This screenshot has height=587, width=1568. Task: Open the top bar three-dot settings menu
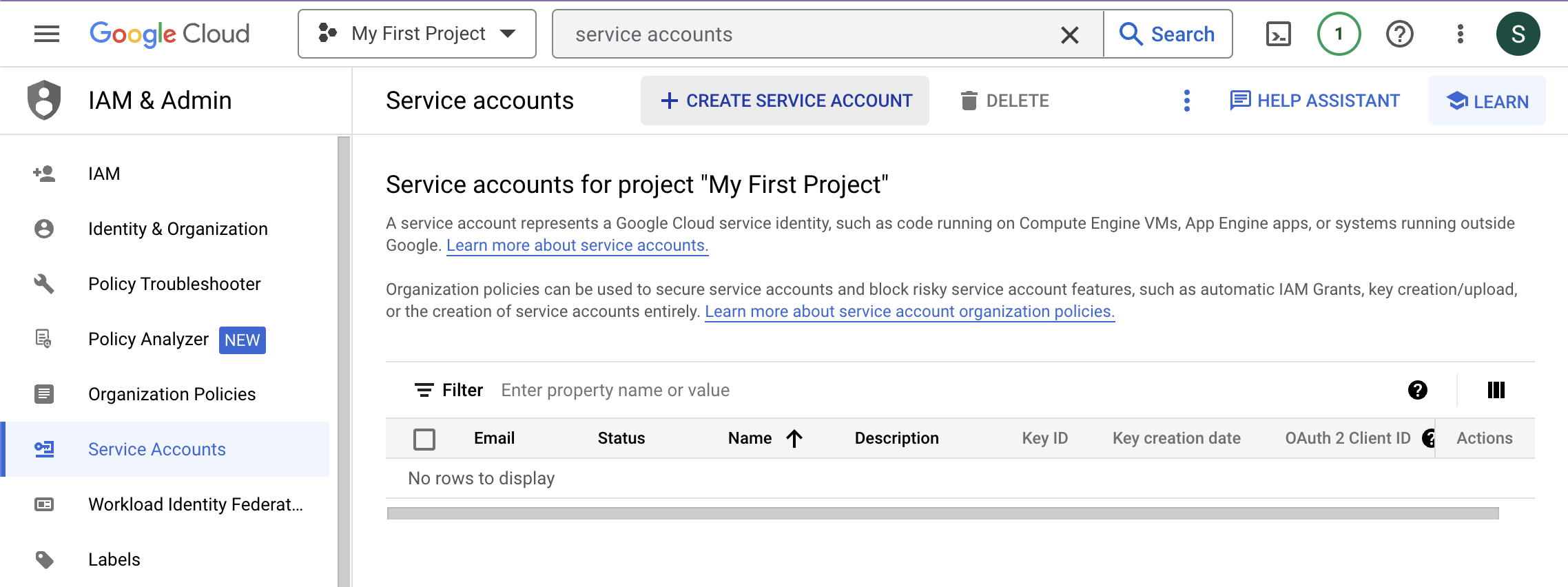click(x=1460, y=34)
